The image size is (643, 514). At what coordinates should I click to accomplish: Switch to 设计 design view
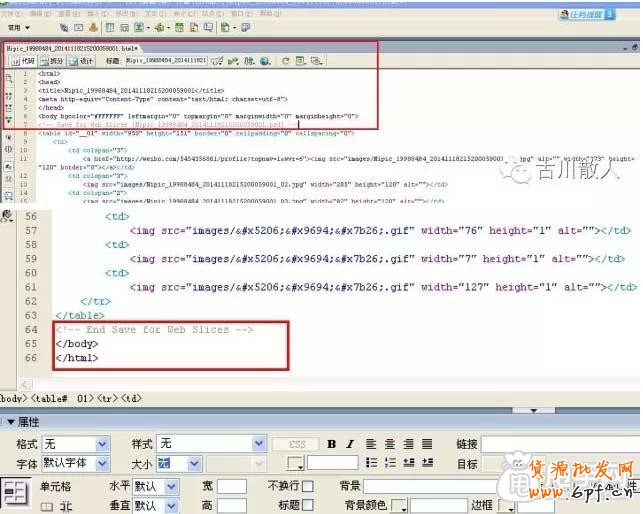point(81,61)
